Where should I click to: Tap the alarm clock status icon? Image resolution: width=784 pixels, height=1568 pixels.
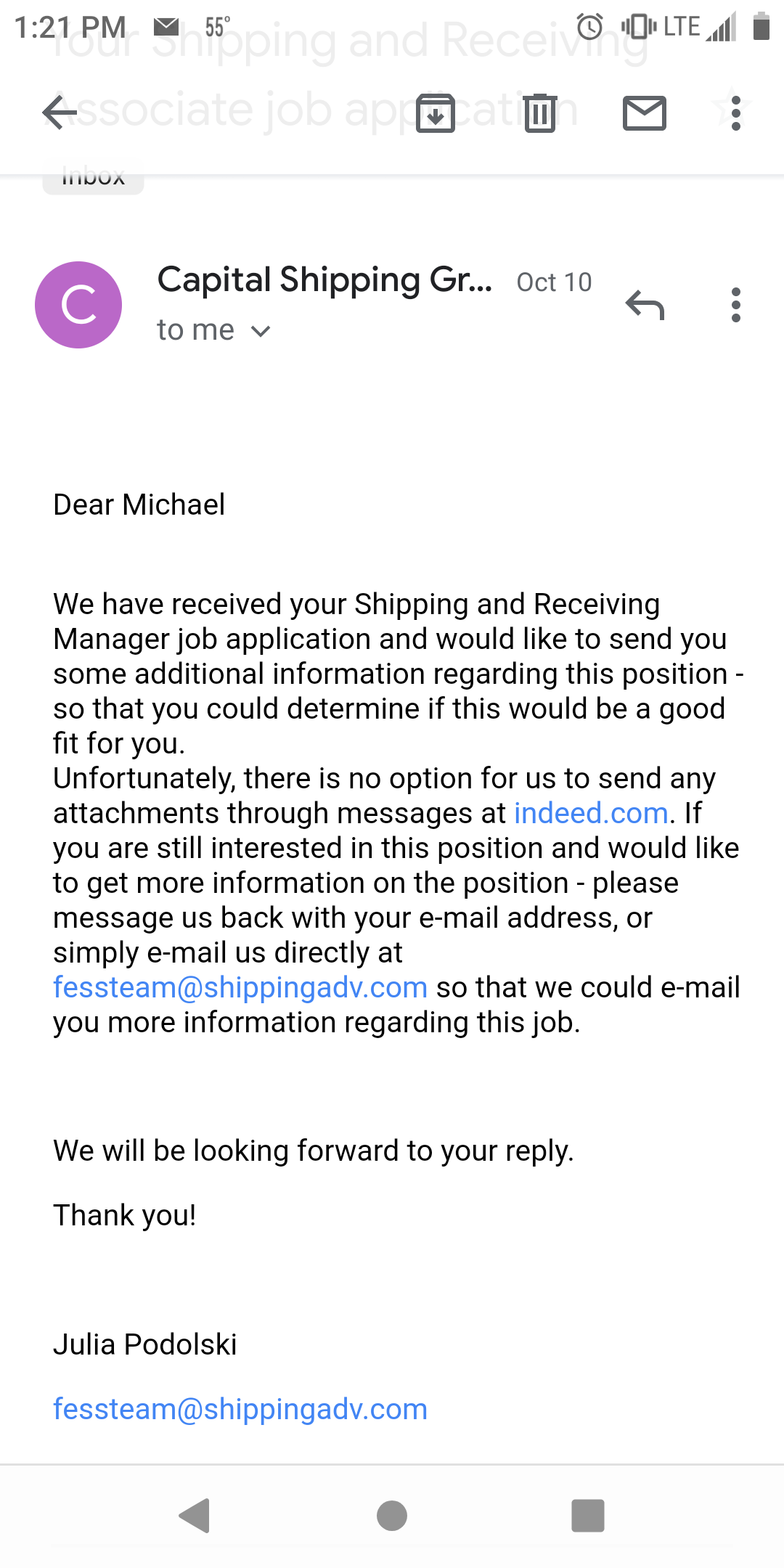point(589,27)
